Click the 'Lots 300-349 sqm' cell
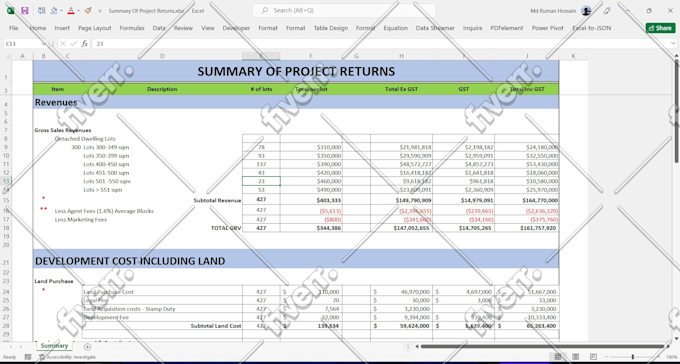The image size is (680, 364). pyautogui.click(x=106, y=147)
